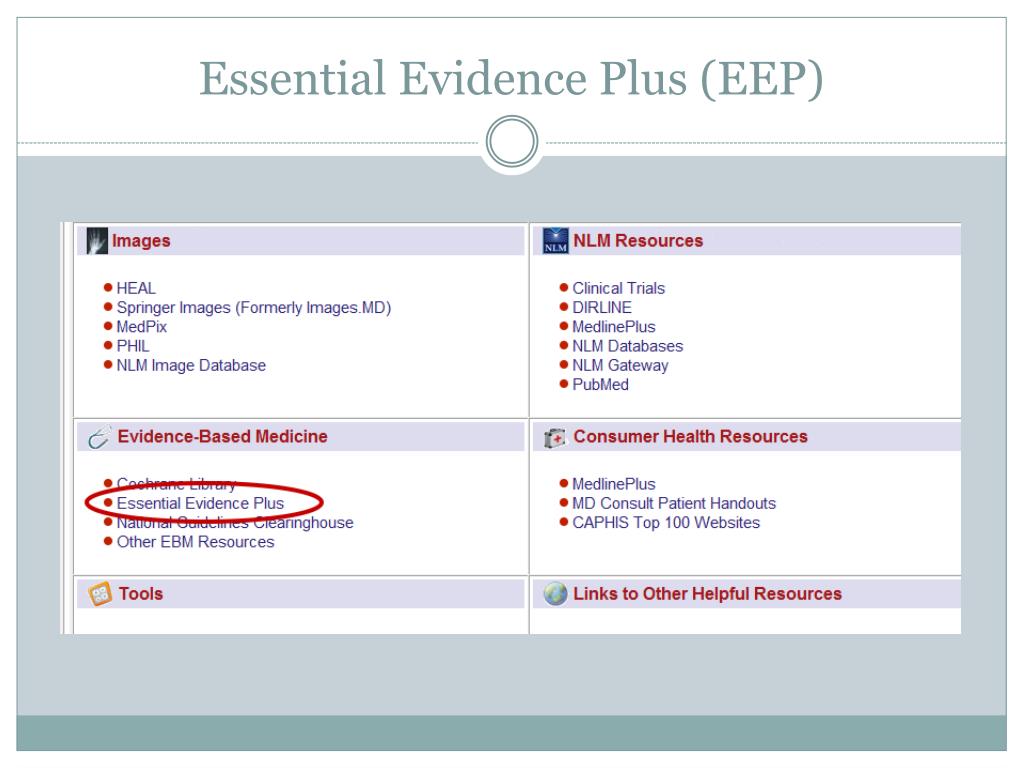This screenshot has height=768, width=1024.
Task: Open MedlinePlus under Consumer Health Resources
Action: [614, 484]
